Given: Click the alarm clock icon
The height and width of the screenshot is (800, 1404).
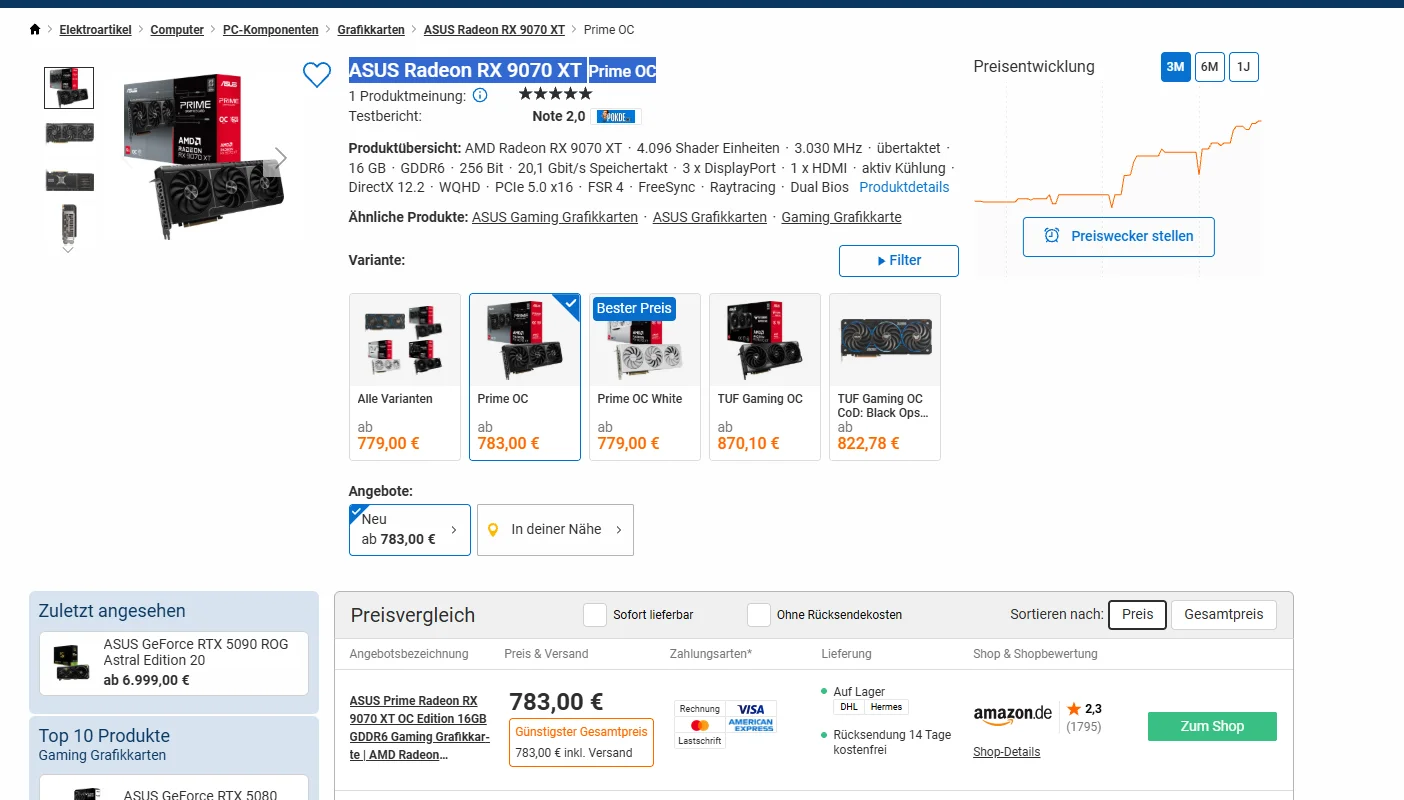Looking at the screenshot, I should (1052, 236).
